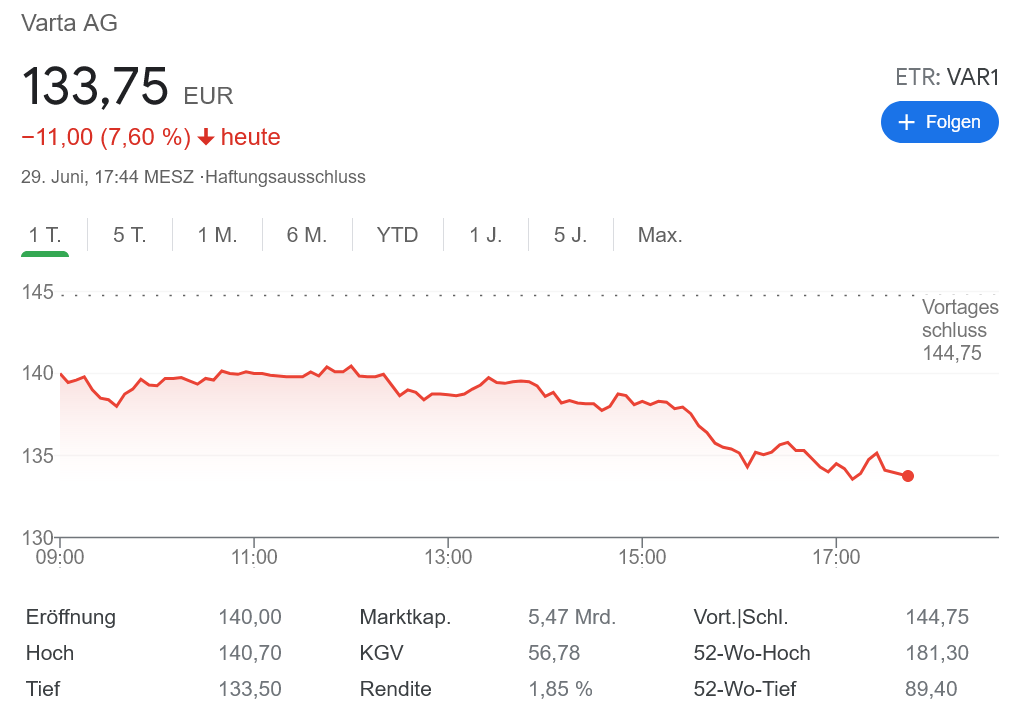
Task: Click the Varta AG company title
Action: [x=70, y=22]
